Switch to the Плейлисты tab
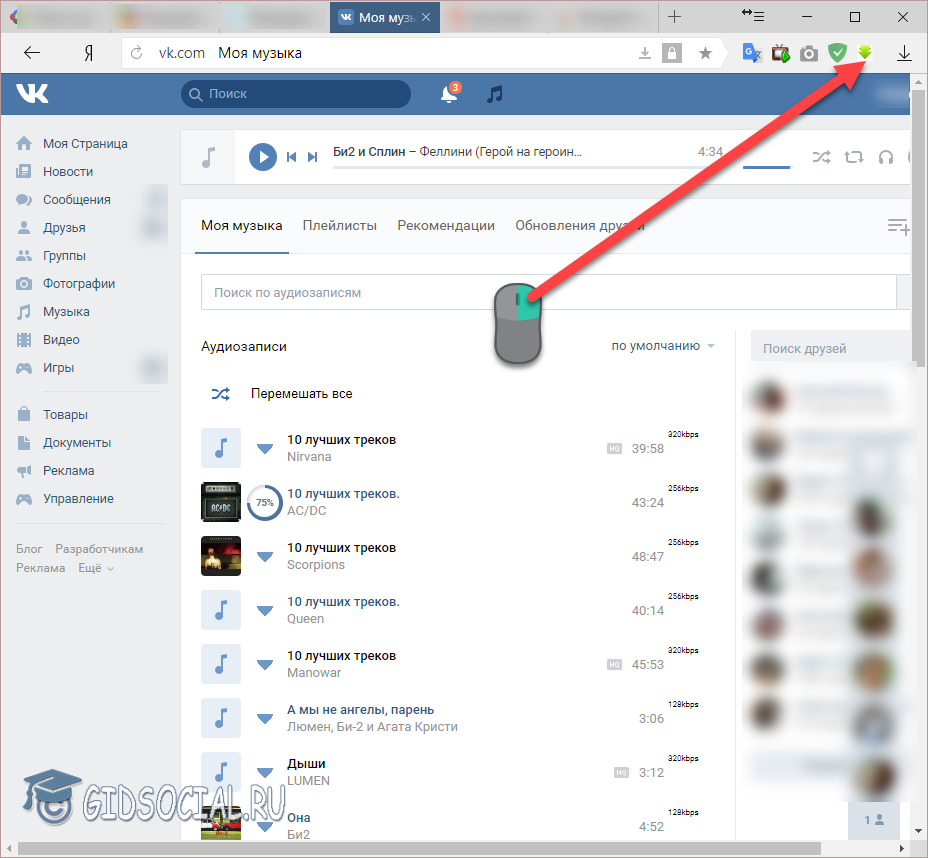This screenshot has height=858, width=928. coord(340,225)
